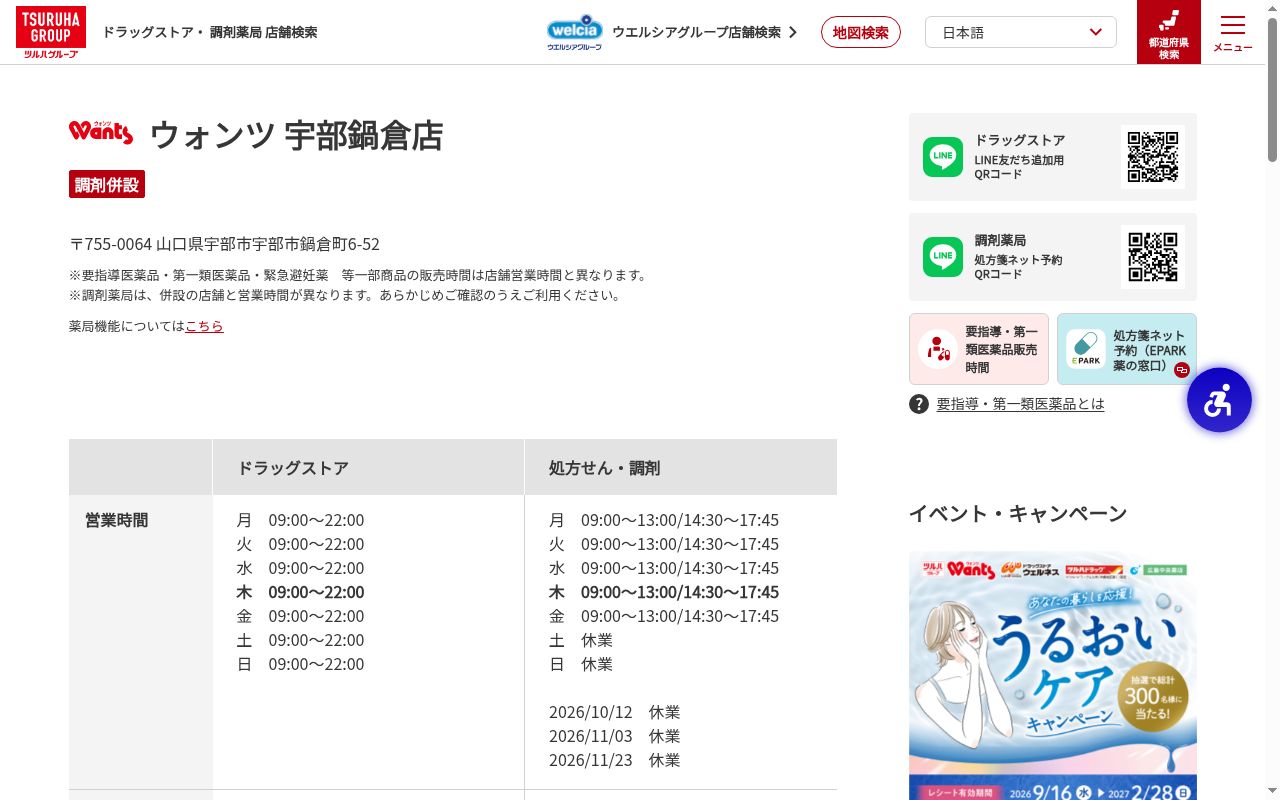Click the 2026/10/12 休業 entry
Screen dimensions: 1280x800
coord(614,712)
